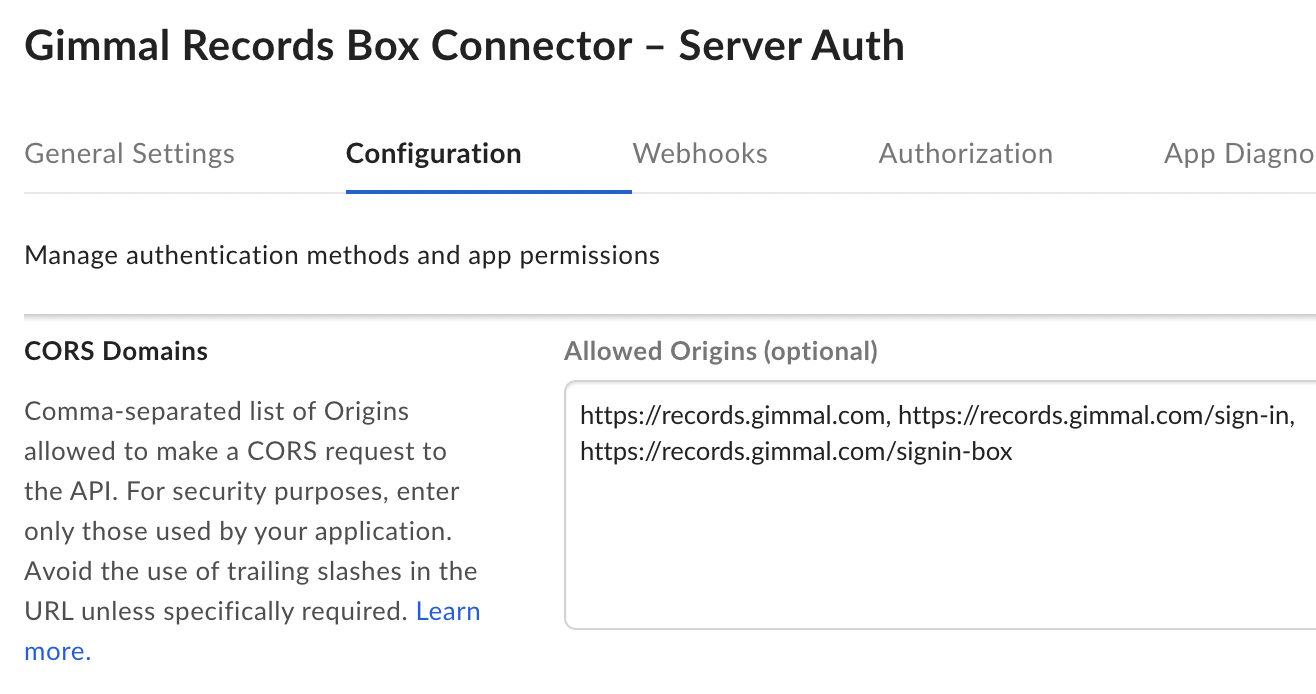Click the word more under Learn
This screenshot has width=1316, height=694.
[57, 652]
